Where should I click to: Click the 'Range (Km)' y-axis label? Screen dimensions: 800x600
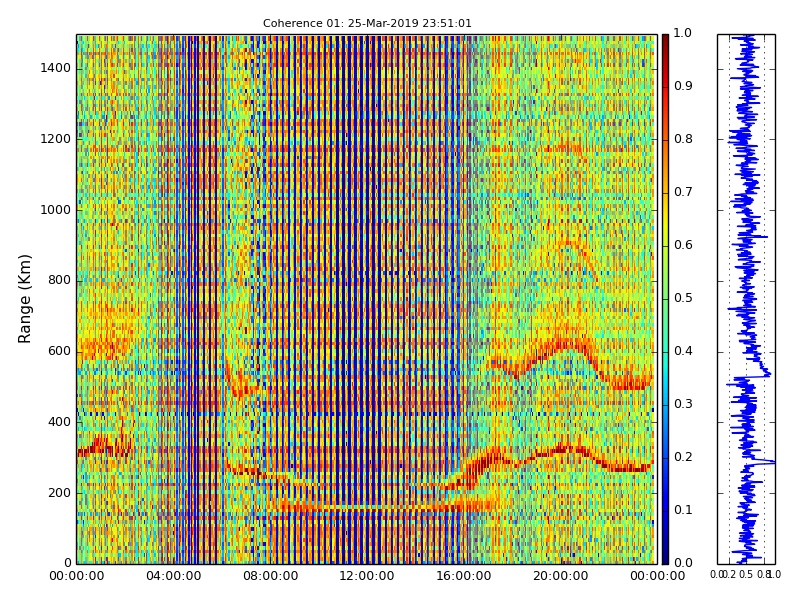pyautogui.click(x=24, y=299)
